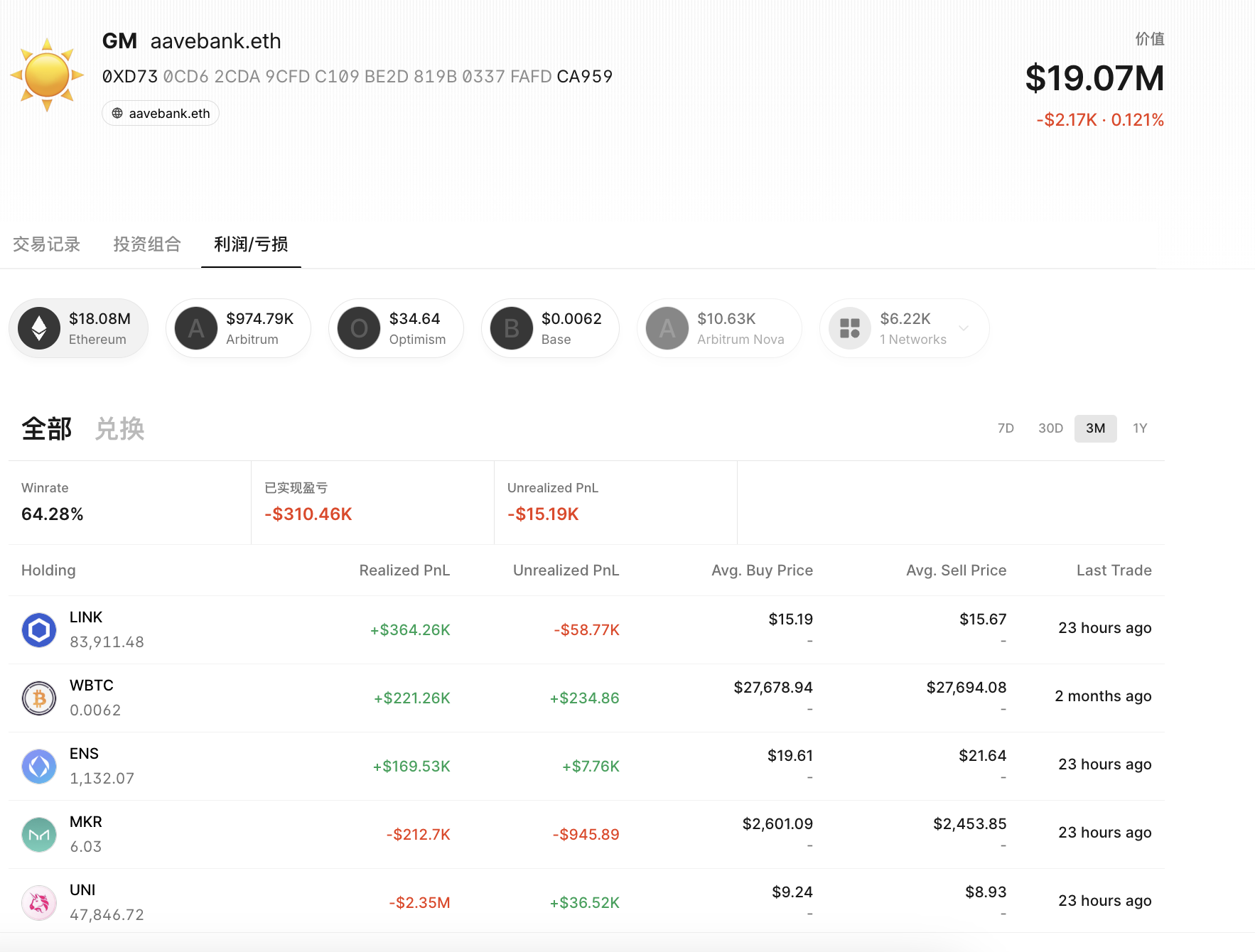Click the wallet address 0XD73...CA959
The width and height of the screenshot is (1255, 952).
pyautogui.click(x=357, y=77)
